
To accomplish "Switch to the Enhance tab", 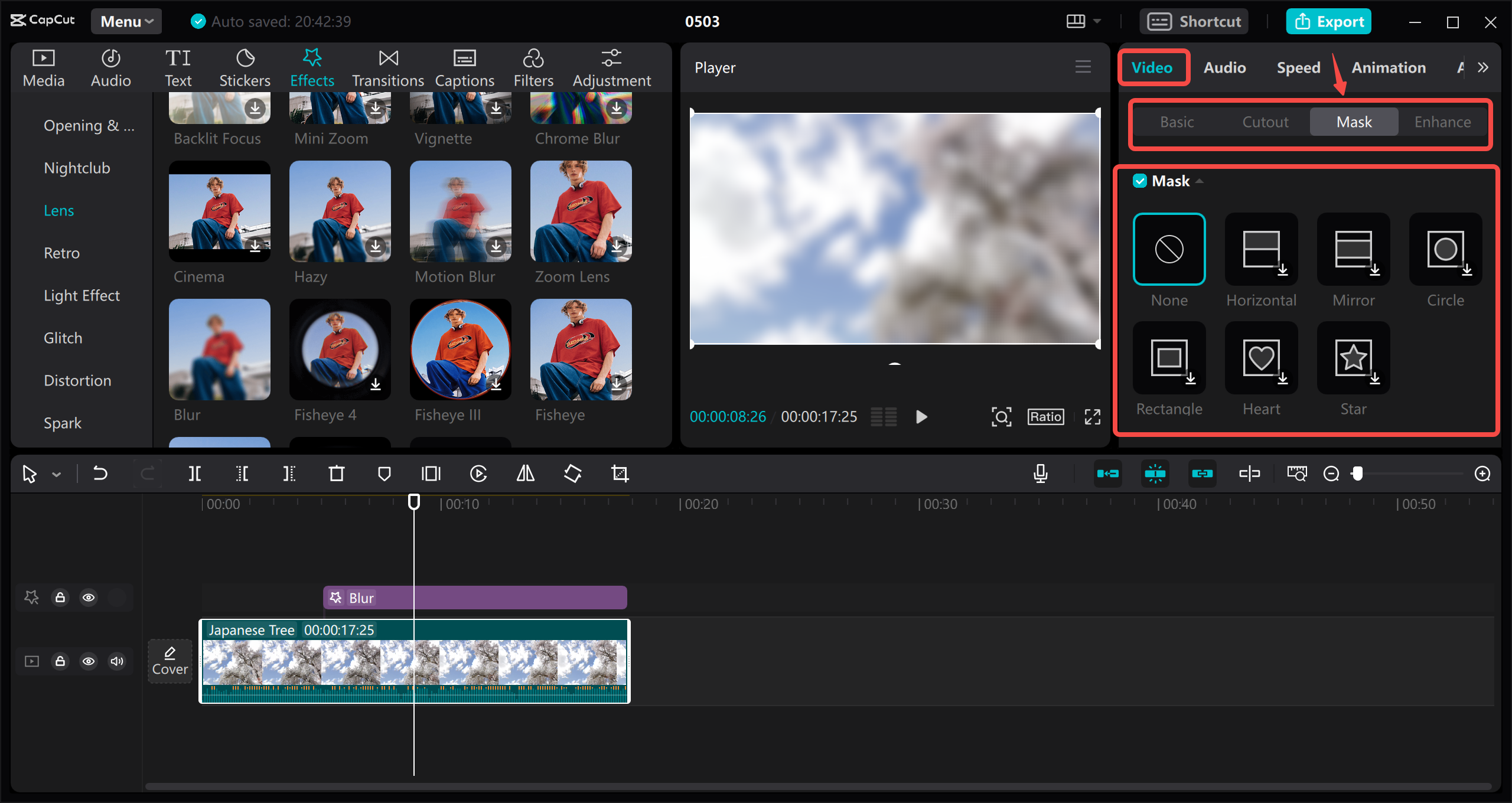I will pos(1442,122).
